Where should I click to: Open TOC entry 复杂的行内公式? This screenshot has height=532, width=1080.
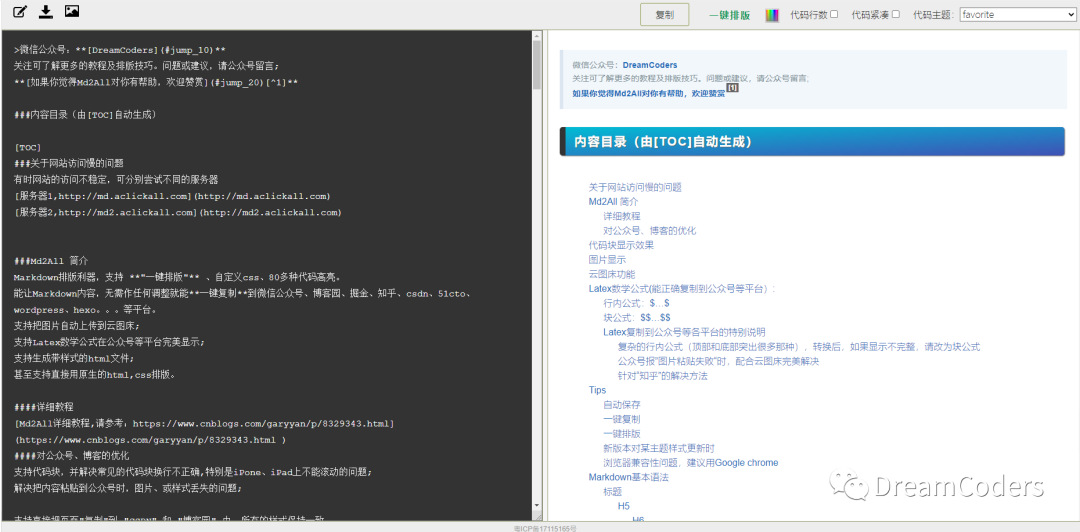pos(799,346)
